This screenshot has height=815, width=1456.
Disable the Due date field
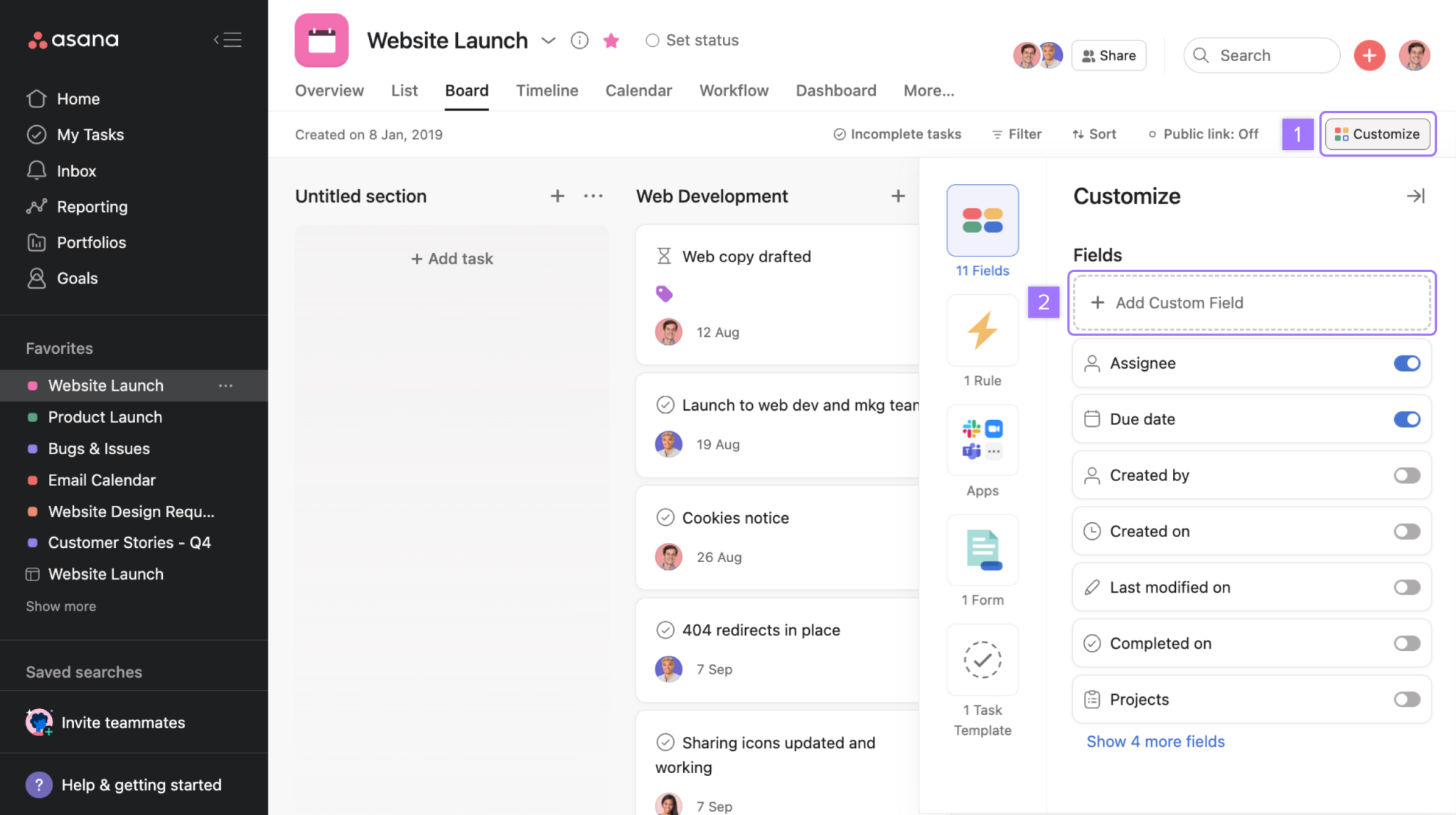click(x=1406, y=419)
